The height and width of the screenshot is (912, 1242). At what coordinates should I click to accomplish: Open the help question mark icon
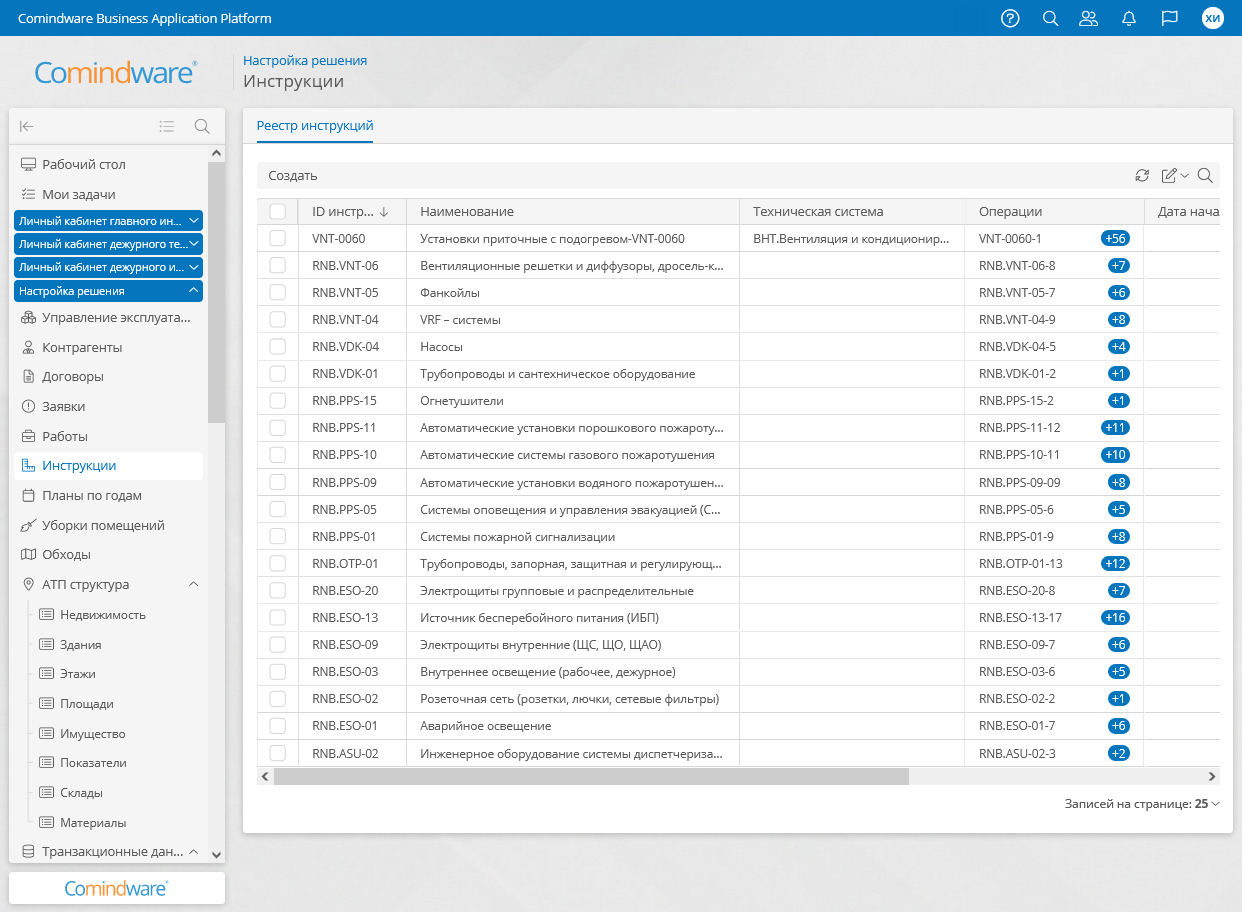[x=1010, y=18]
